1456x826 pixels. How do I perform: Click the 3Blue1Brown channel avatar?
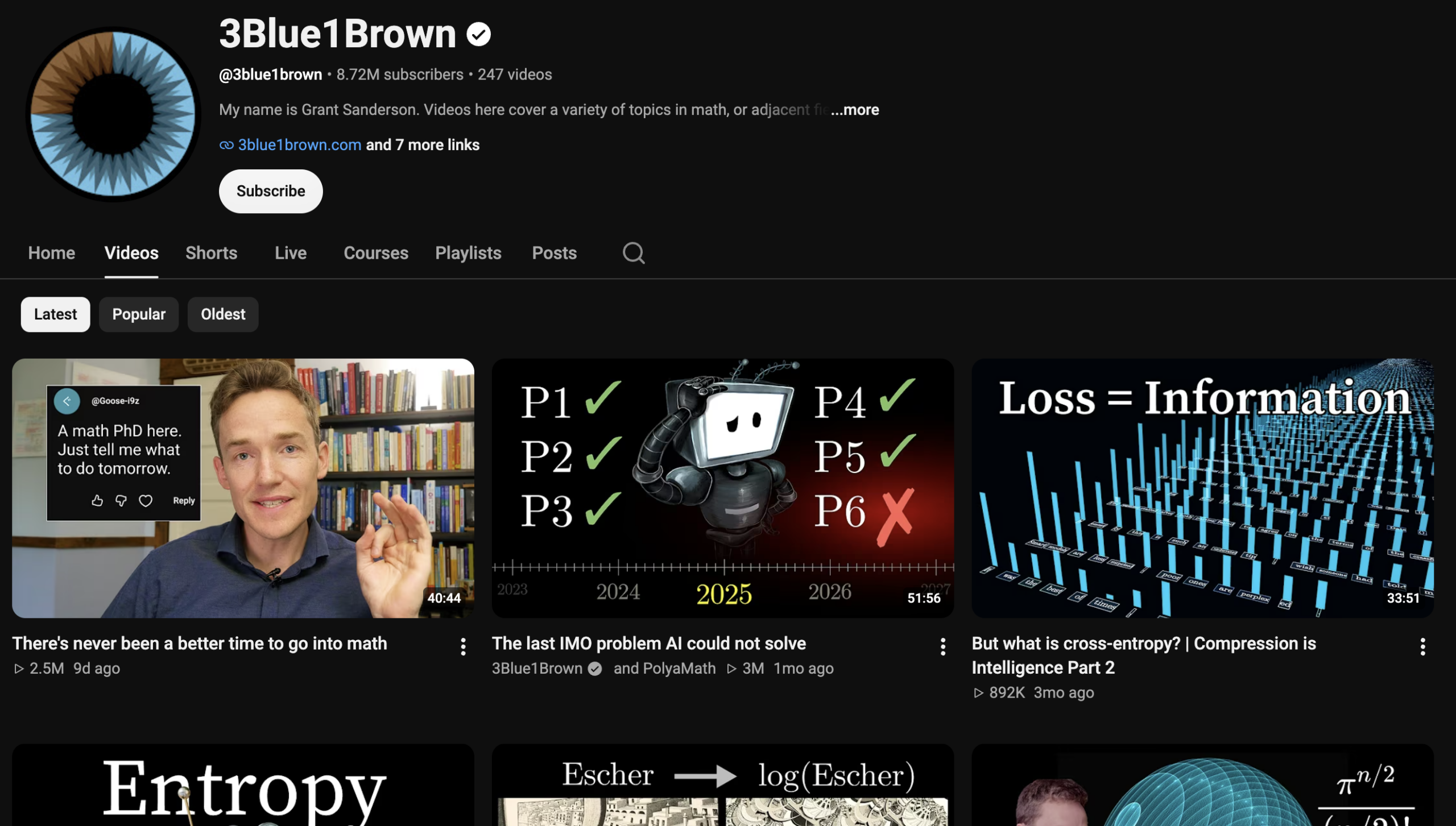coord(113,114)
